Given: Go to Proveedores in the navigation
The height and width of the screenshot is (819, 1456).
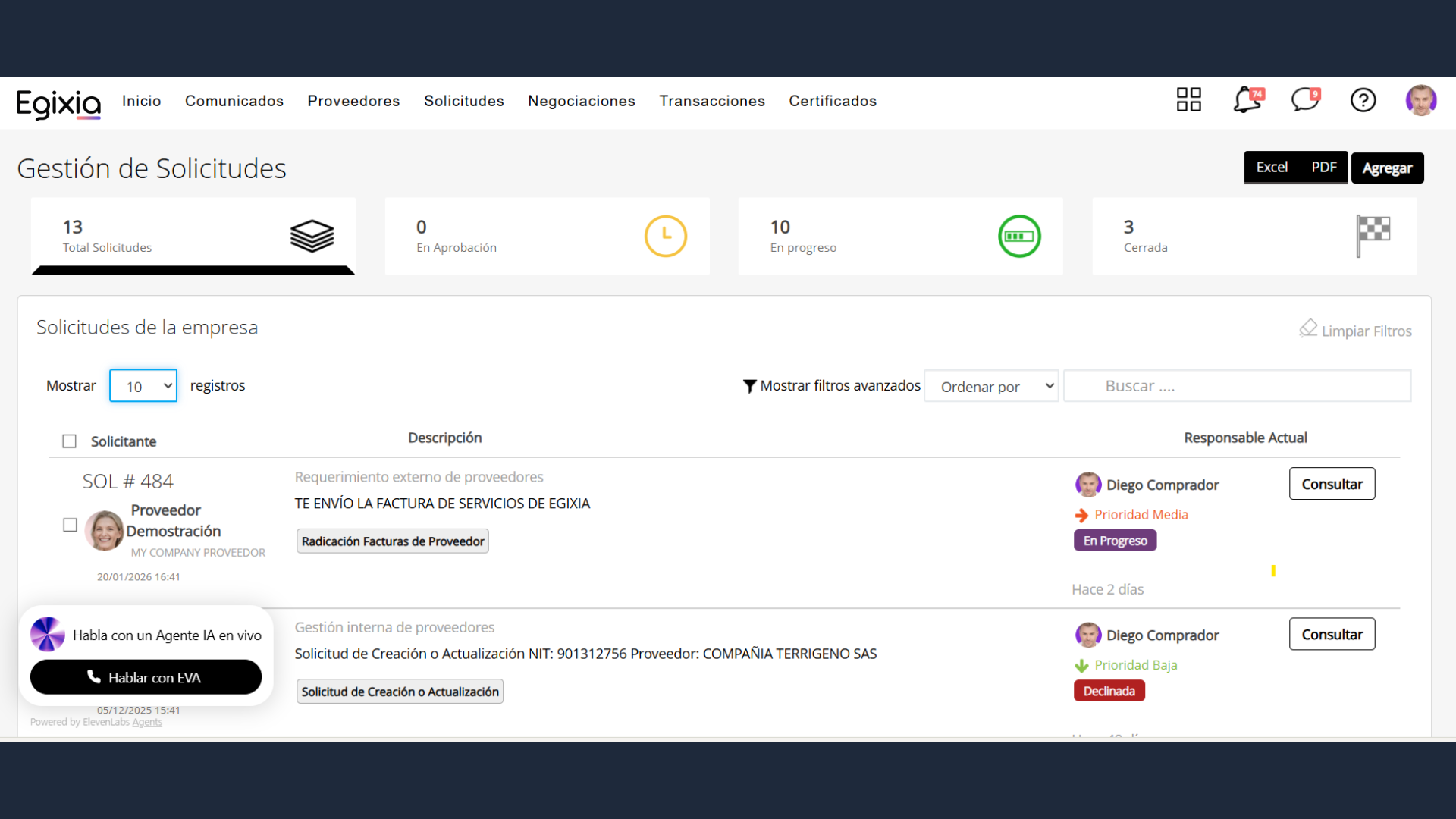Looking at the screenshot, I should click(353, 101).
